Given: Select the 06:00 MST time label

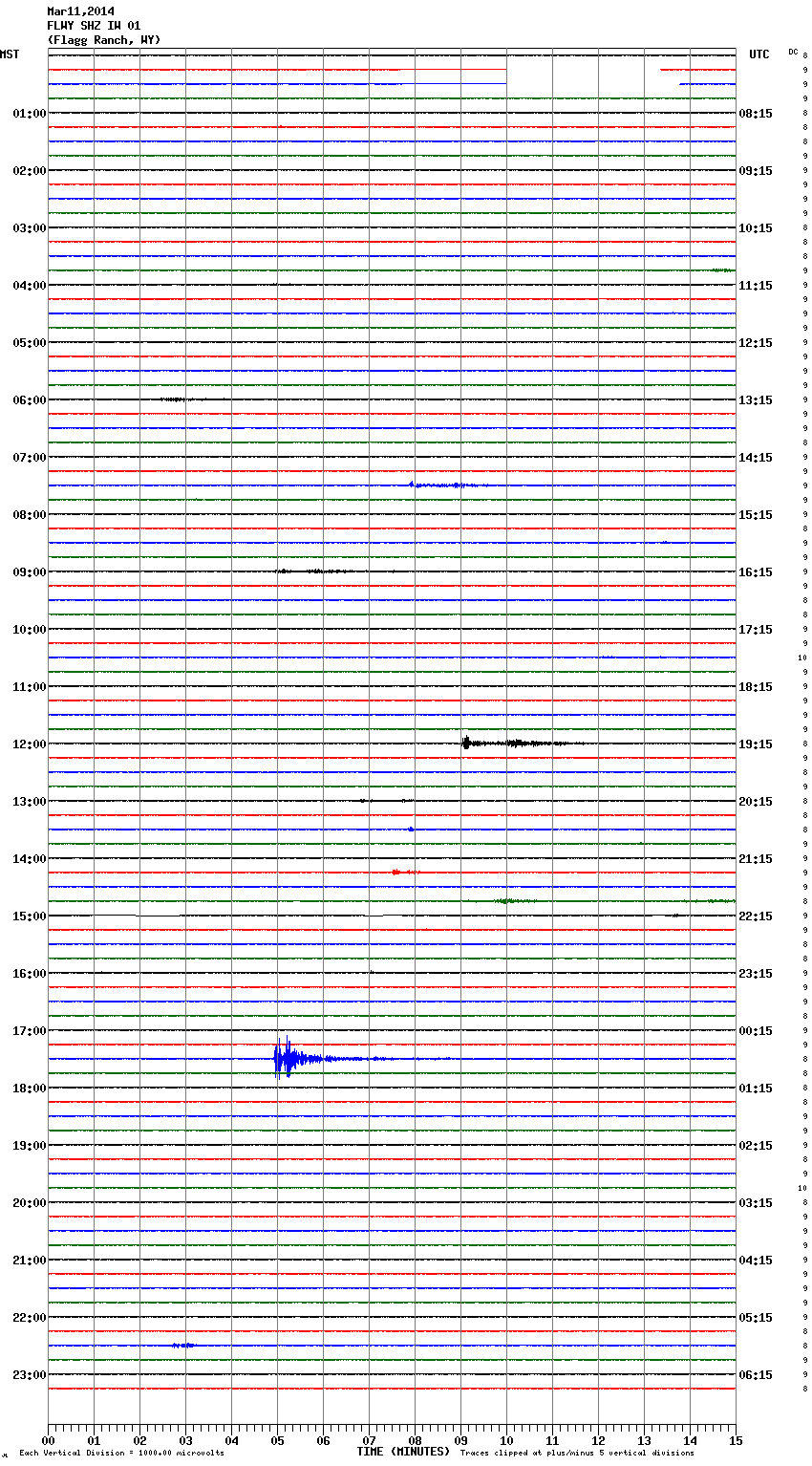Looking at the screenshot, I should coord(30,400).
